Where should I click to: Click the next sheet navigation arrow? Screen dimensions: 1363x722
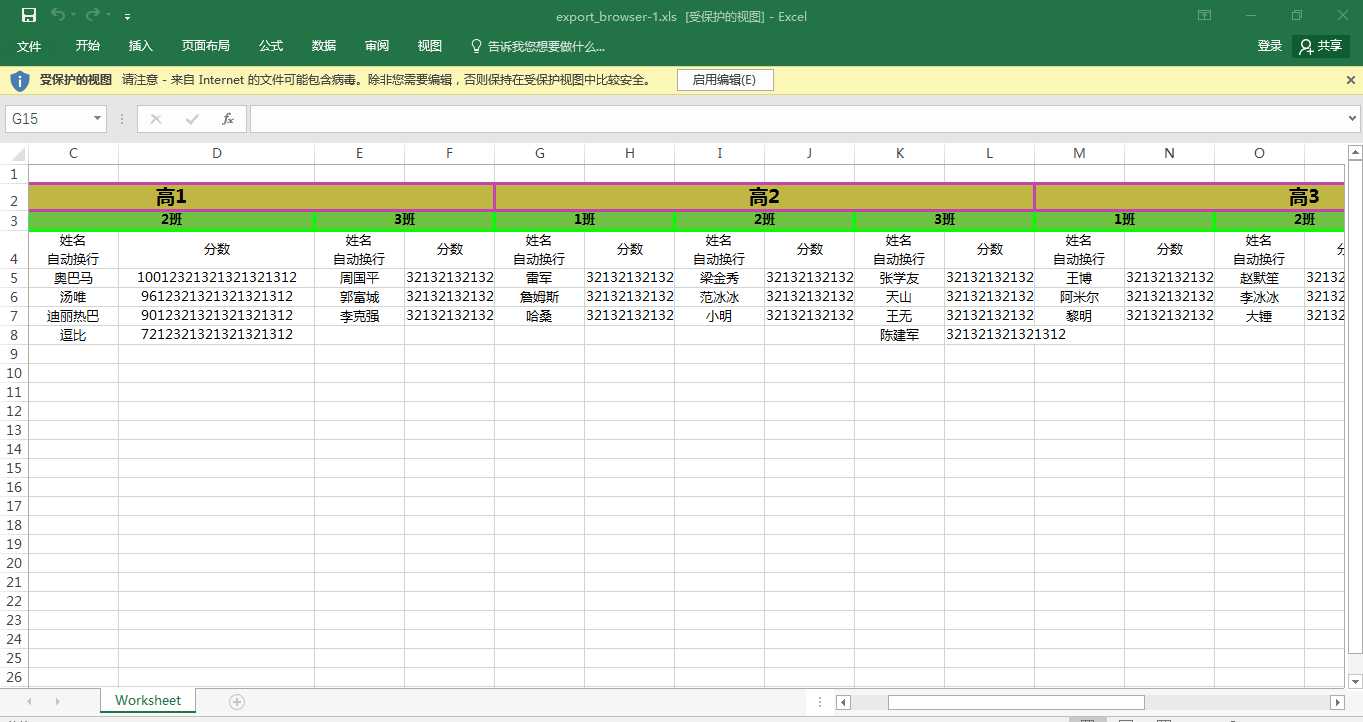click(57, 702)
